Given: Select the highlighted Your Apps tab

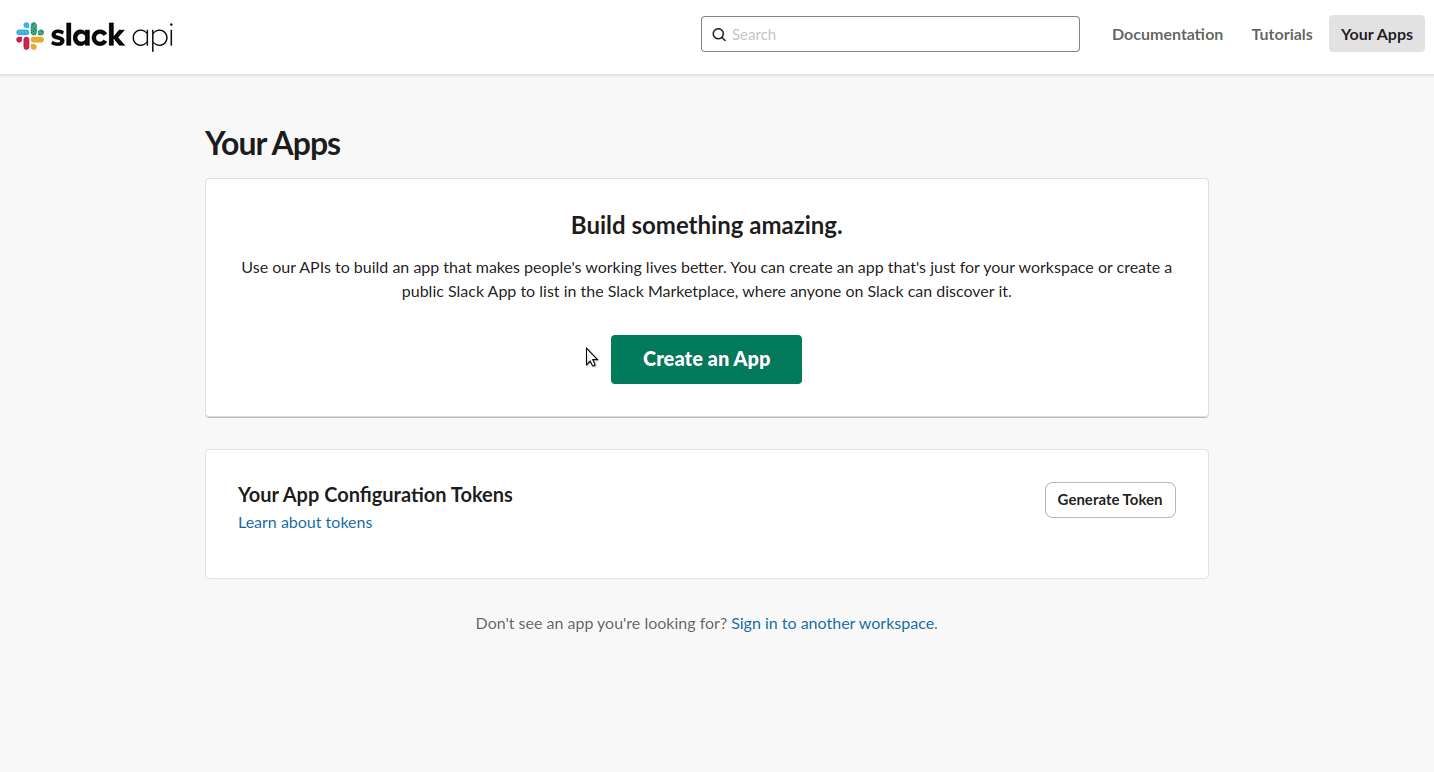Looking at the screenshot, I should click(1376, 33).
